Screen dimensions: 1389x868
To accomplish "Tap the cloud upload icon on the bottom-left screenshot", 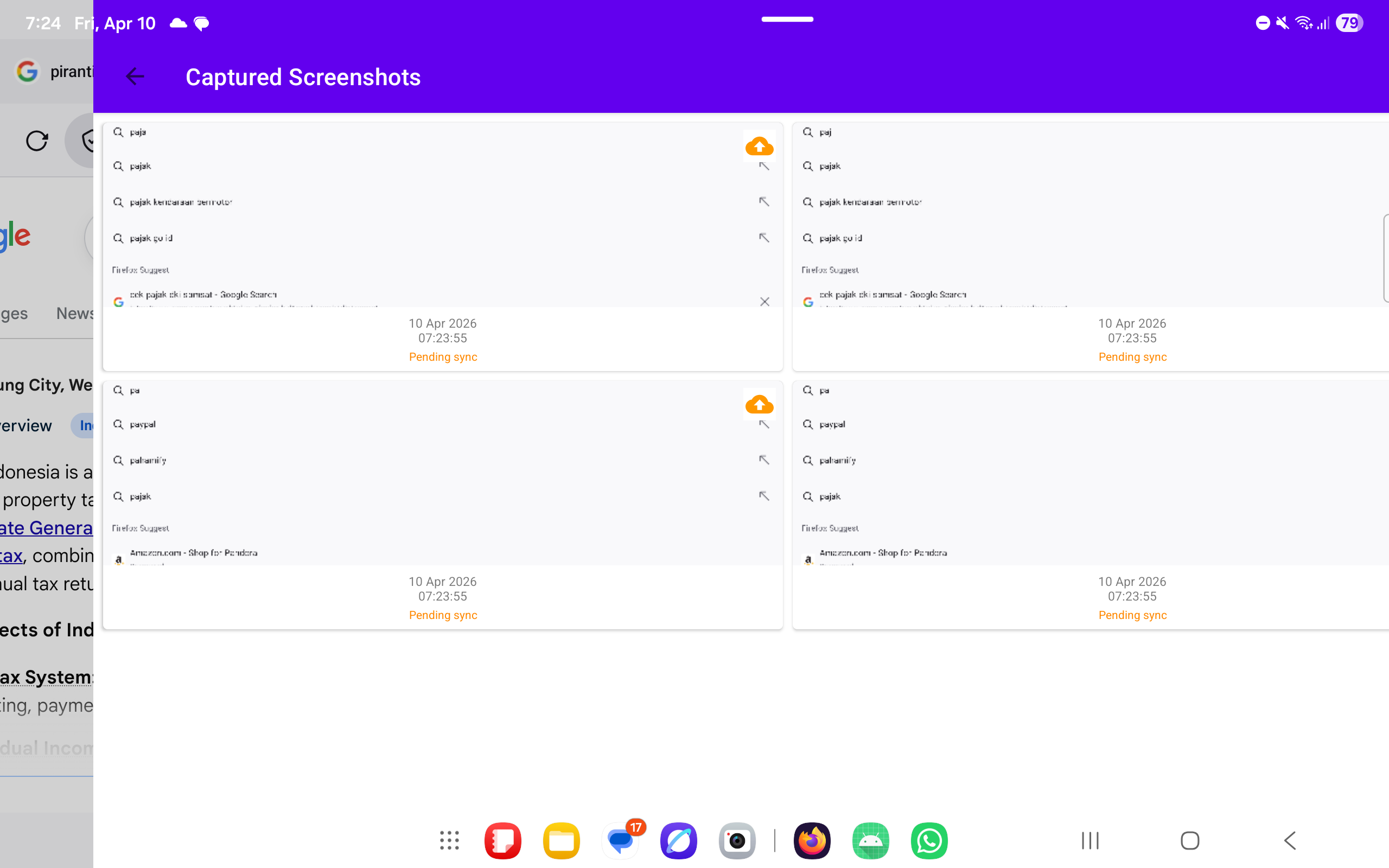I will (759, 404).
